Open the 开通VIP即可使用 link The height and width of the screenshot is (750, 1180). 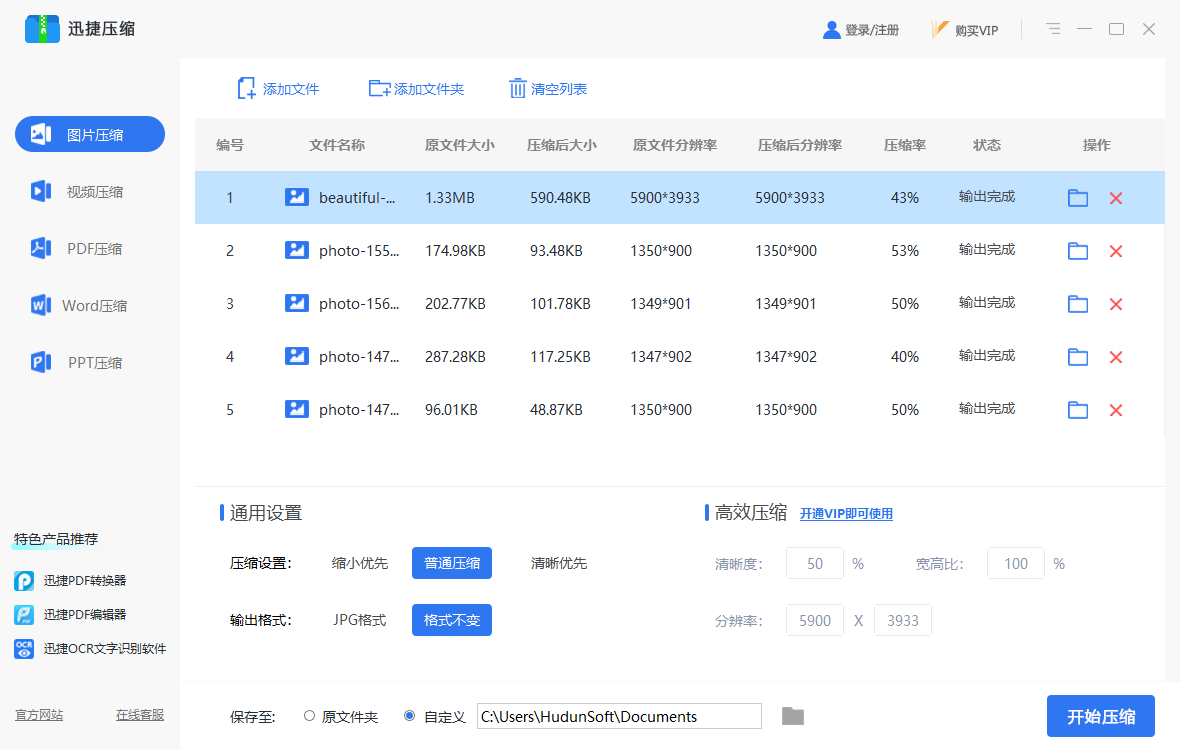[x=846, y=514]
